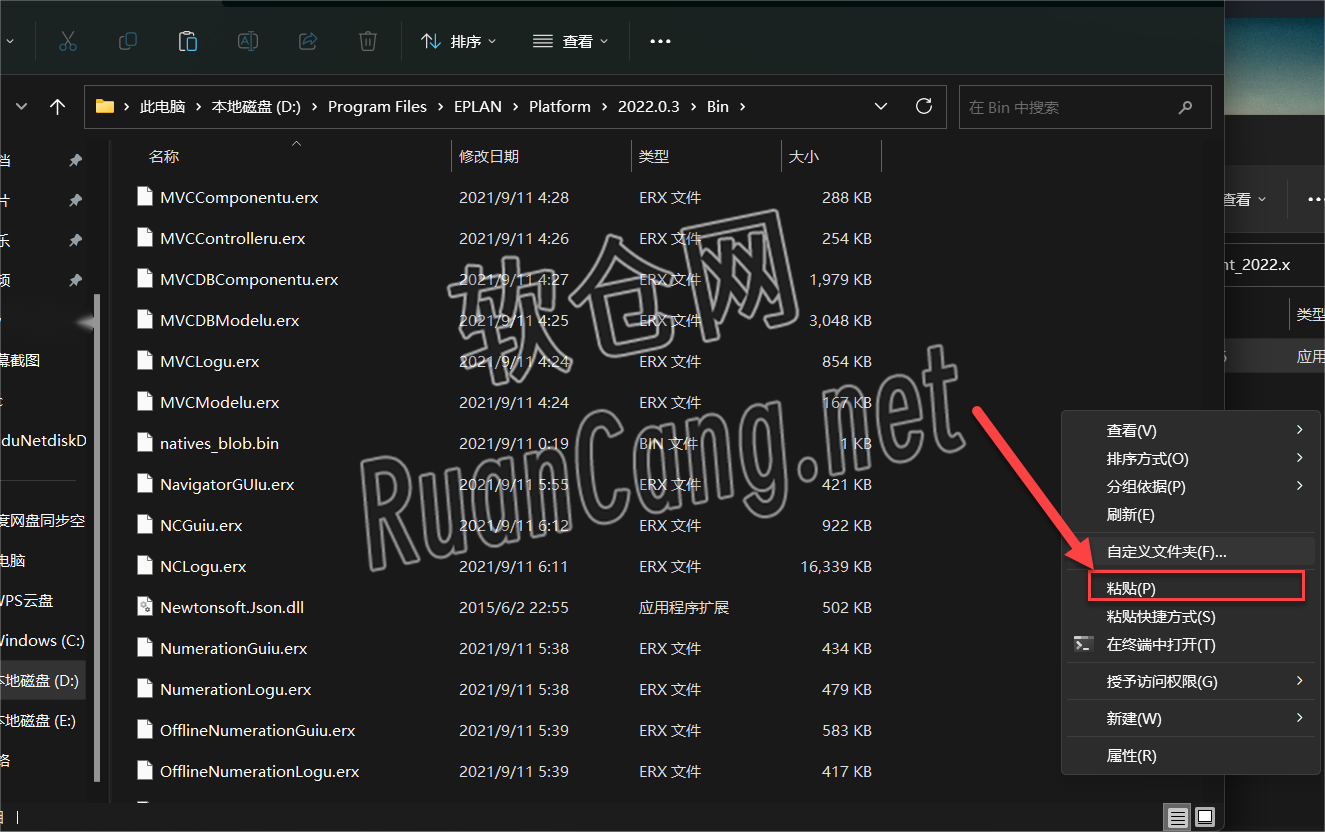
Task: Open the 查看 view options dropdown
Action: 570,41
